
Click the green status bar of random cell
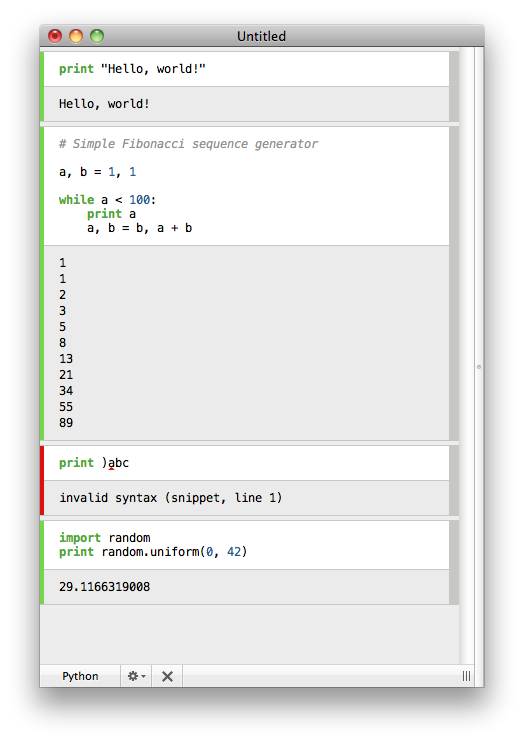[42, 563]
